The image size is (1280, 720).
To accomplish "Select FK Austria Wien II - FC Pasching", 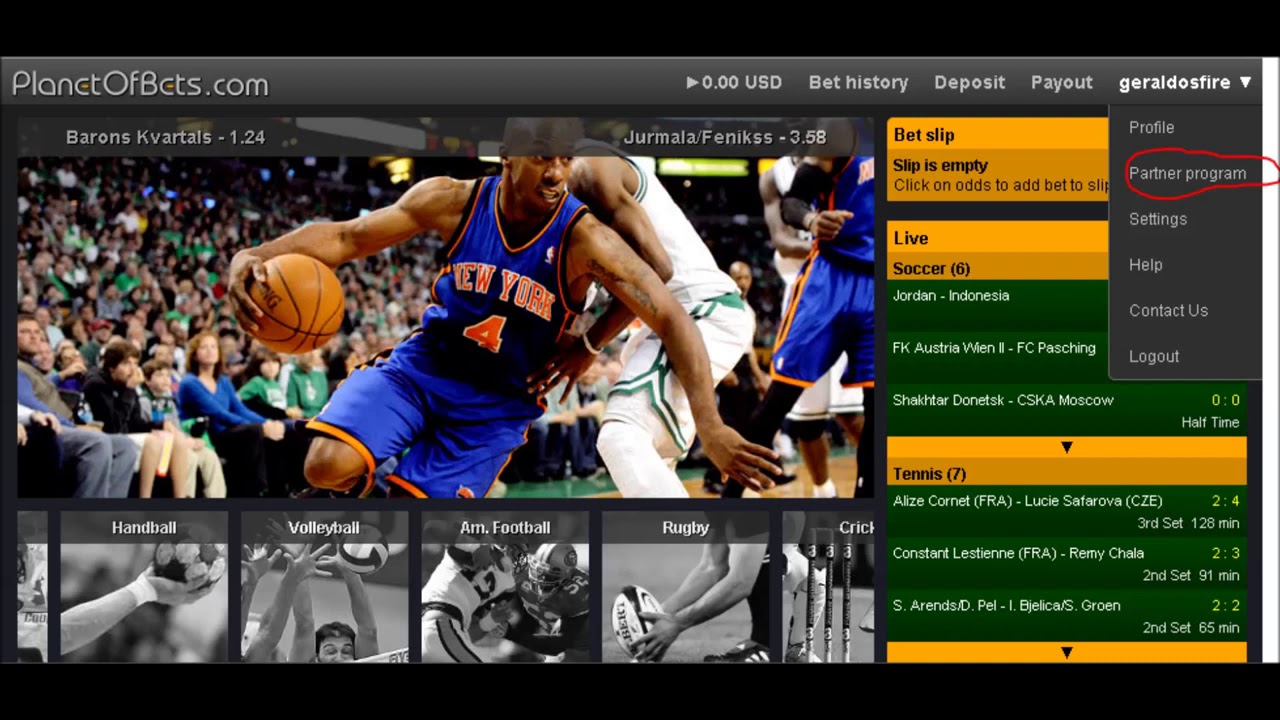I will [x=998, y=358].
